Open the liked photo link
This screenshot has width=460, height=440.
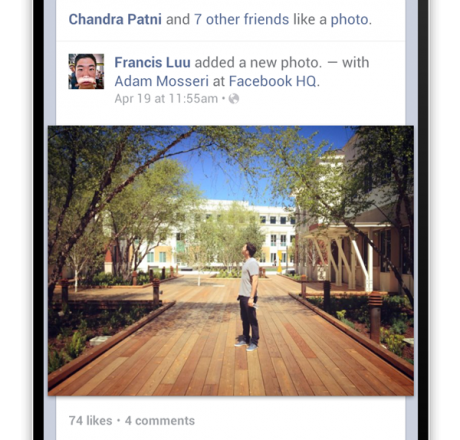click(350, 20)
